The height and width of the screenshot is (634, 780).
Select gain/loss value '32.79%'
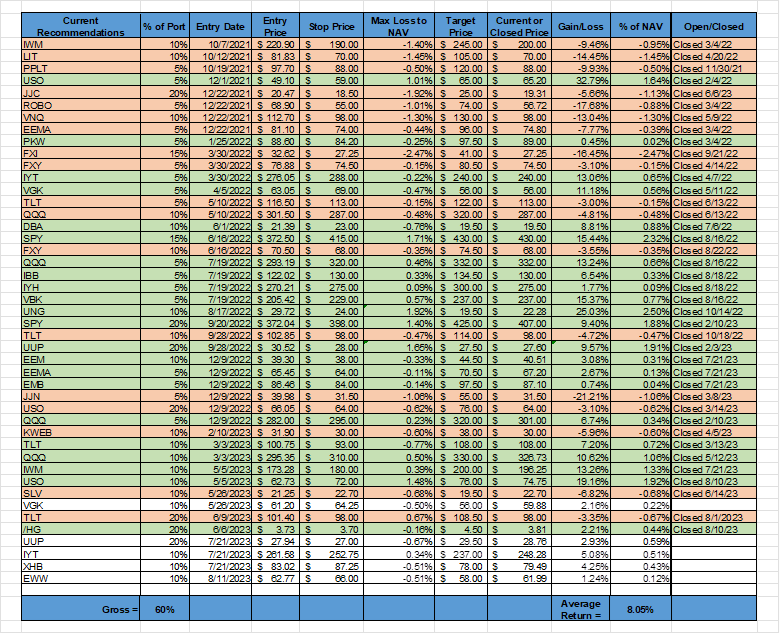pyautogui.click(x=581, y=81)
